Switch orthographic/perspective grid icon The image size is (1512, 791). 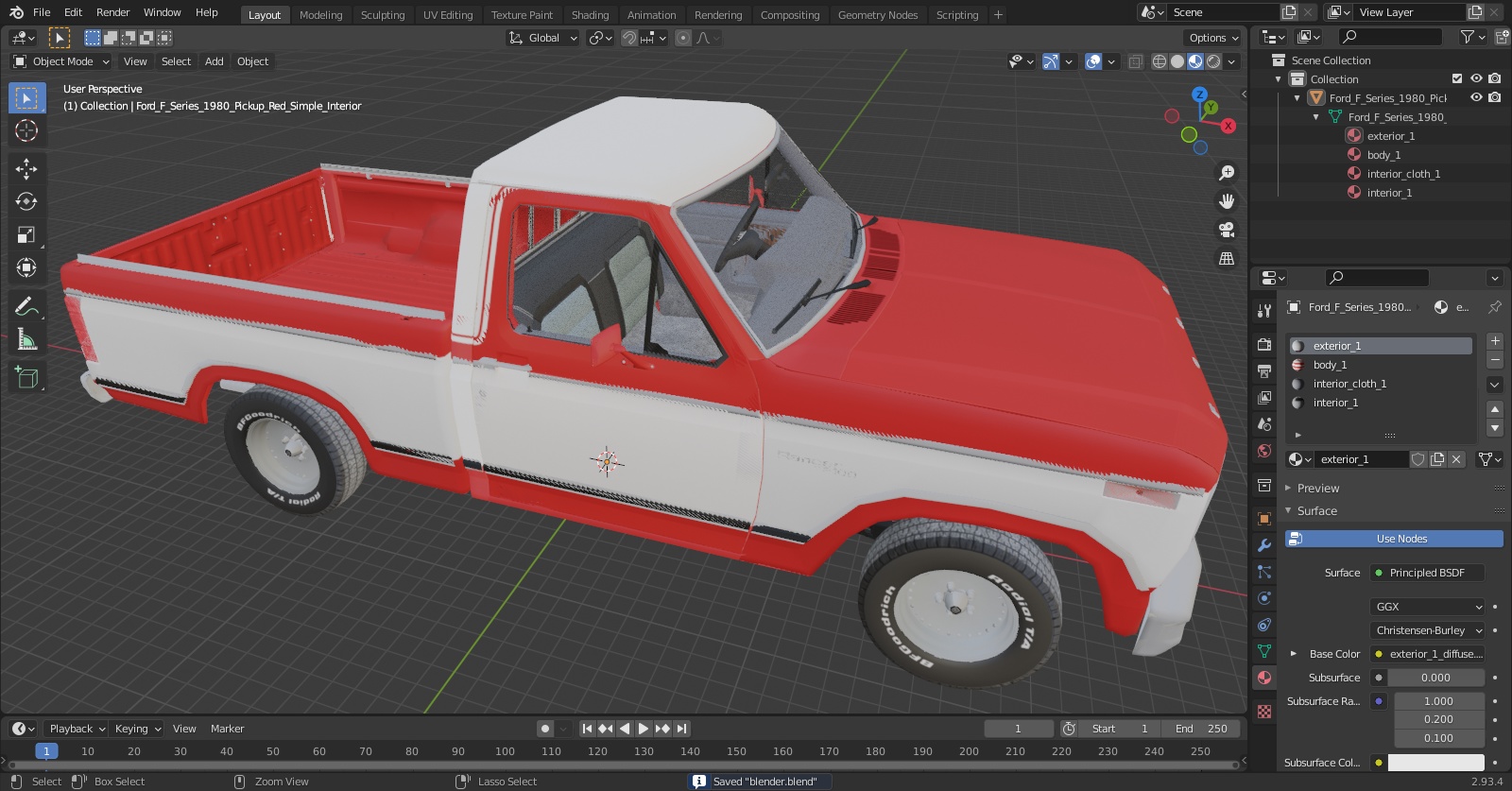pyautogui.click(x=1227, y=258)
